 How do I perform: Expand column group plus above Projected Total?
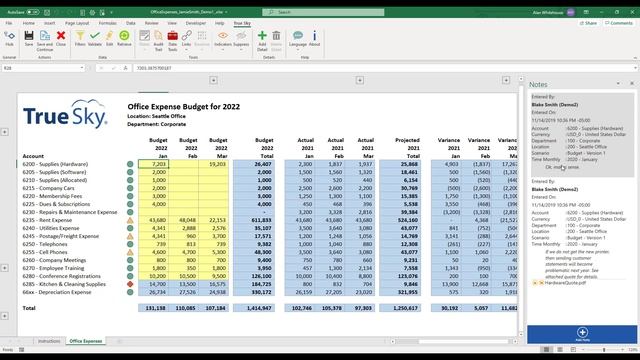click(x=360, y=80)
